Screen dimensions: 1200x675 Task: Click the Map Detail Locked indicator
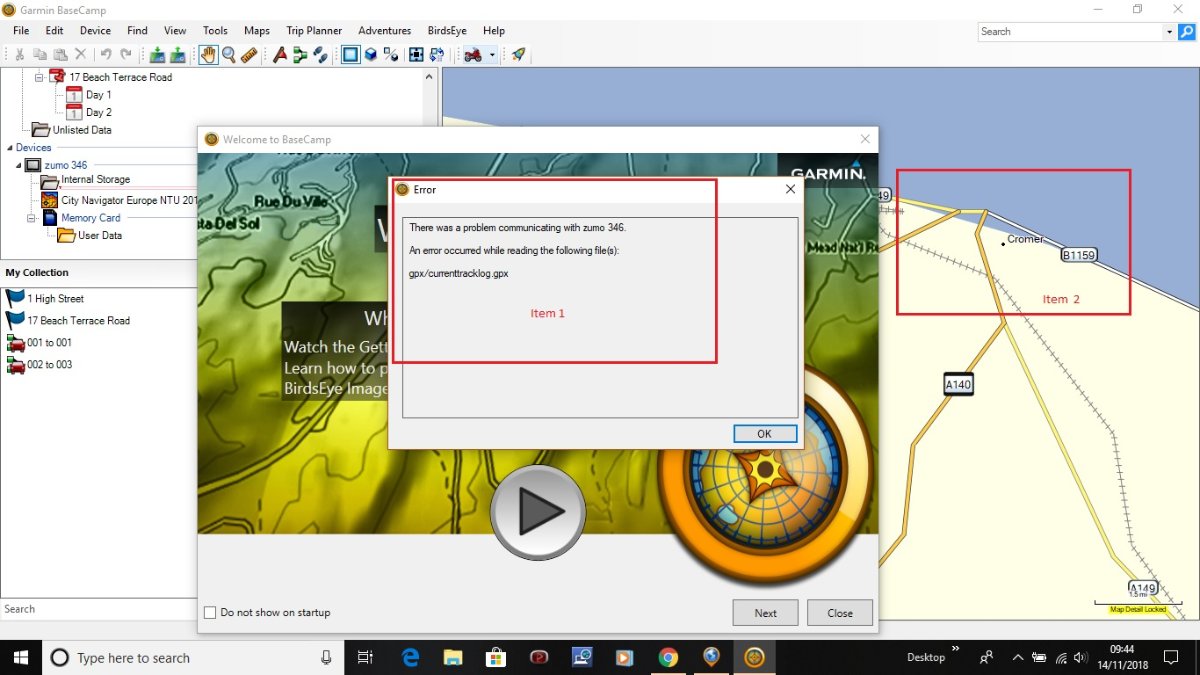click(1138, 609)
